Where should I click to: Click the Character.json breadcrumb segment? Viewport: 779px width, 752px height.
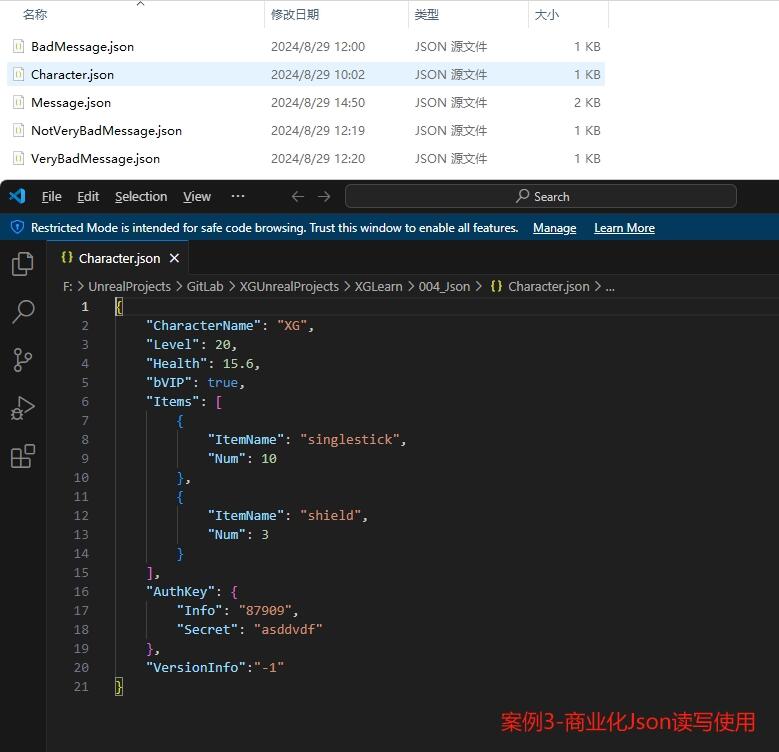point(548,287)
